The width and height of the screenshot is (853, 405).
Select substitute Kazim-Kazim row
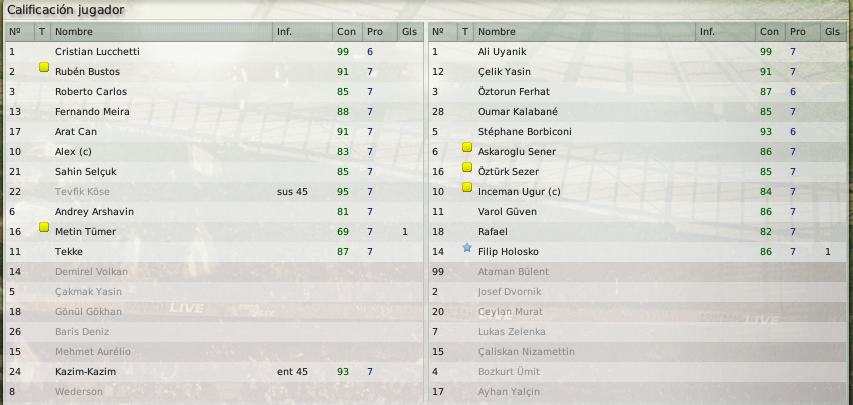point(214,372)
